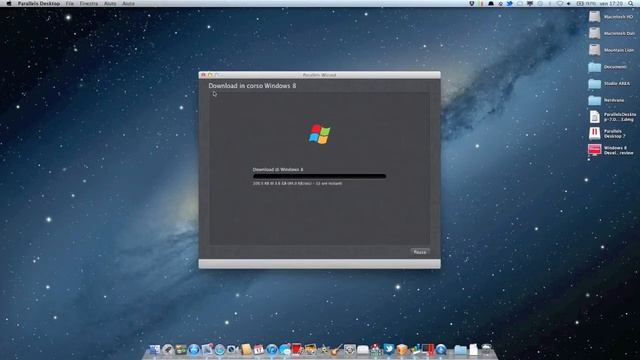Open Safari from the Dock
This screenshot has height=360, width=640.
pyautogui.click(x=220, y=349)
